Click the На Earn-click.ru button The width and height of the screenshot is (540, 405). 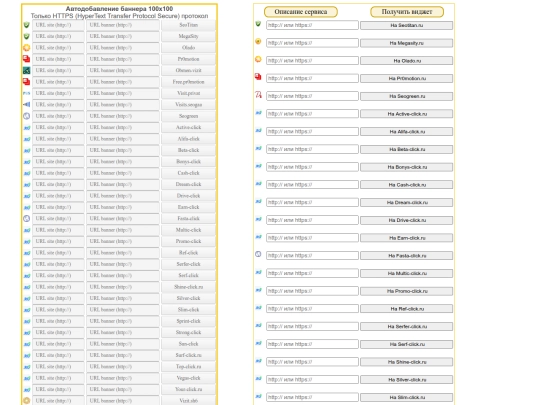pyautogui.click(x=406, y=238)
